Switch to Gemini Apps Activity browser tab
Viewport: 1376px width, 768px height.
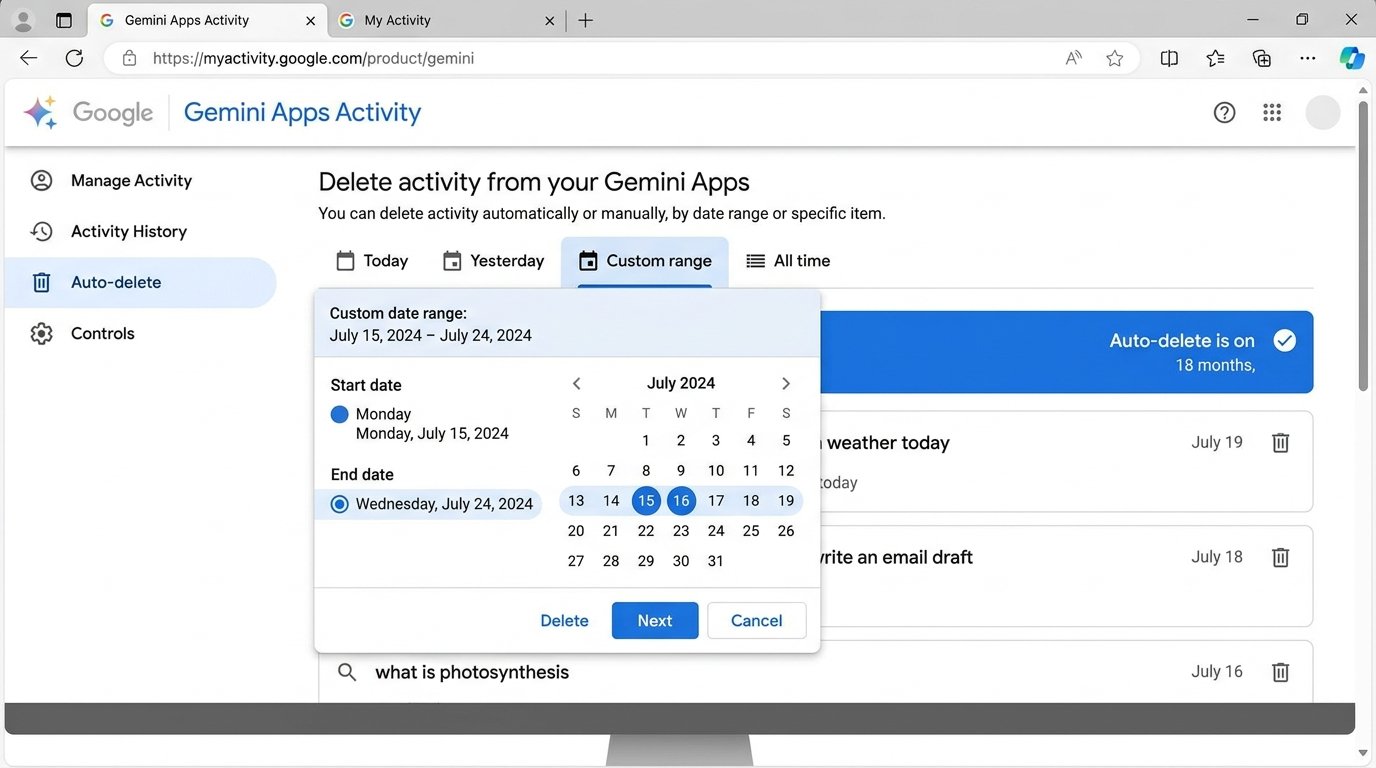coord(206,20)
